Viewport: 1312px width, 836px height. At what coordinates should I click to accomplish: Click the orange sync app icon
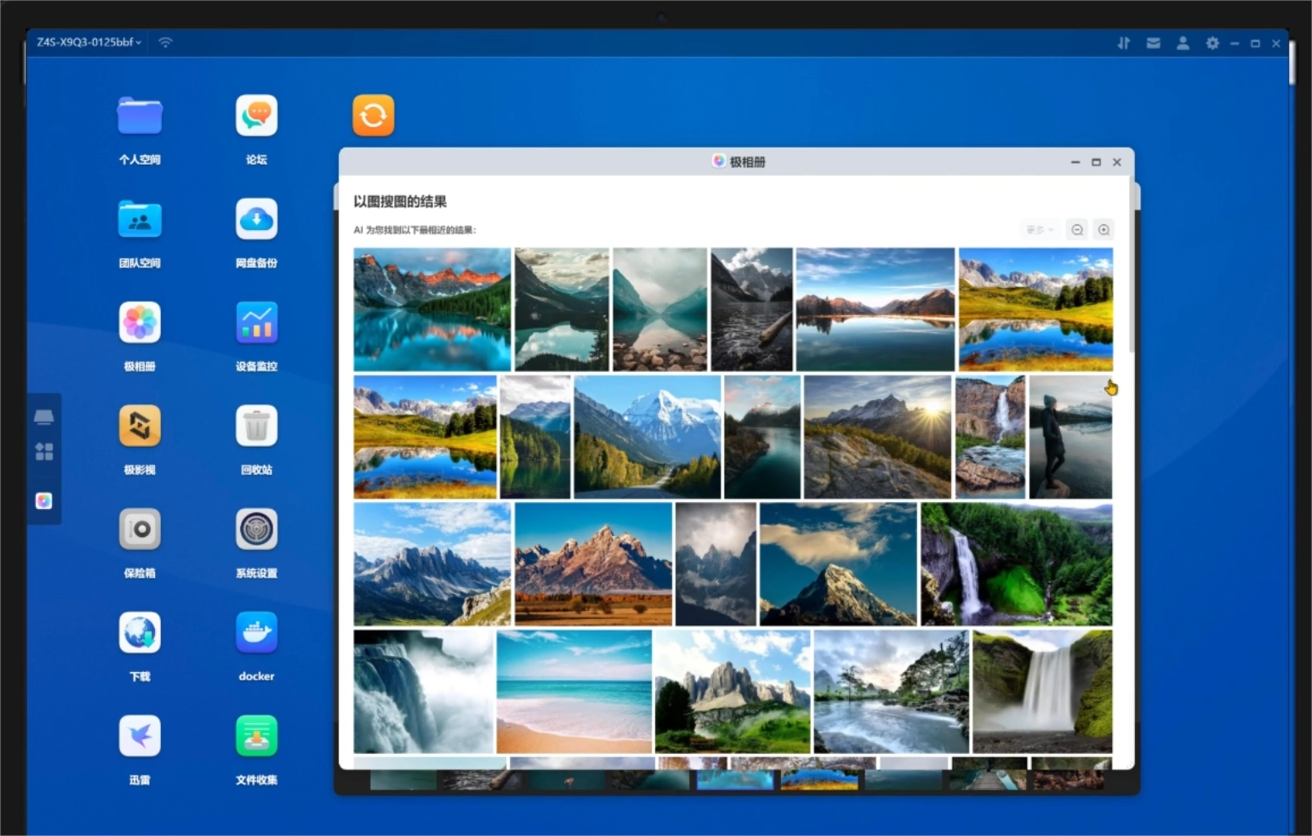pos(373,116)
